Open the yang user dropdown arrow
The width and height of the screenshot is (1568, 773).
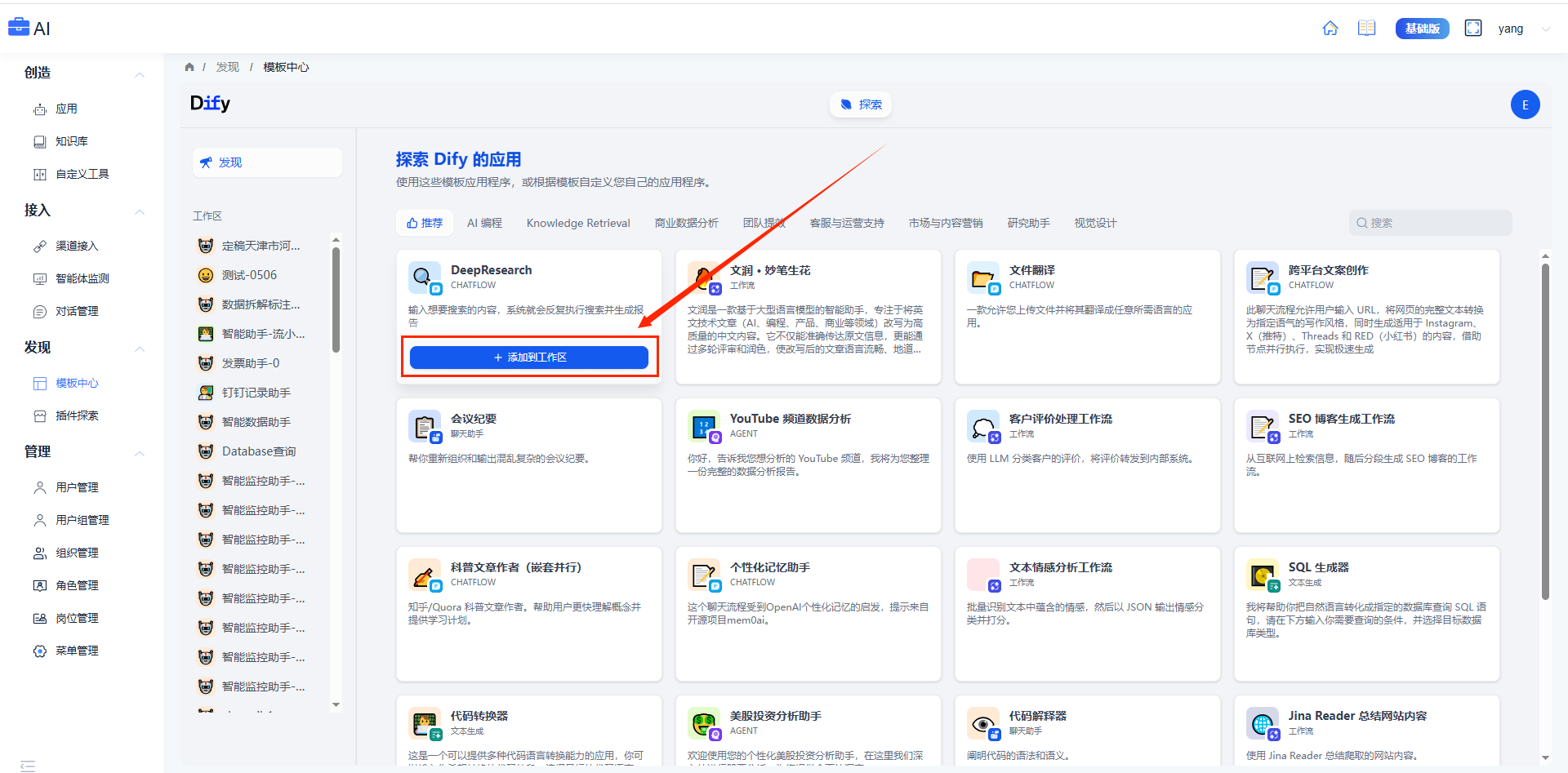tap(1545, 29)
